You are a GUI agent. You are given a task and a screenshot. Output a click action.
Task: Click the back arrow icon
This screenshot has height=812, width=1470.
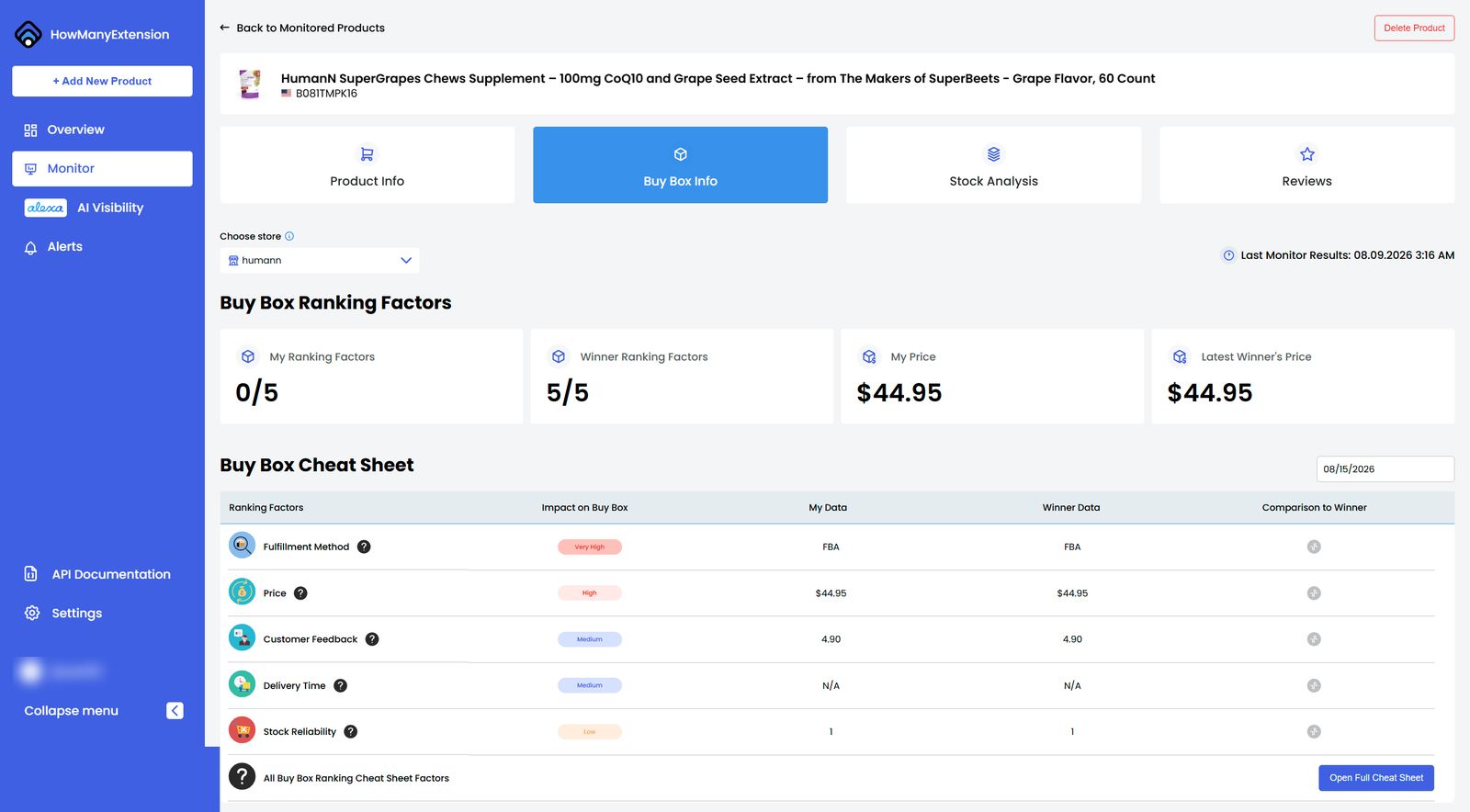224,28
